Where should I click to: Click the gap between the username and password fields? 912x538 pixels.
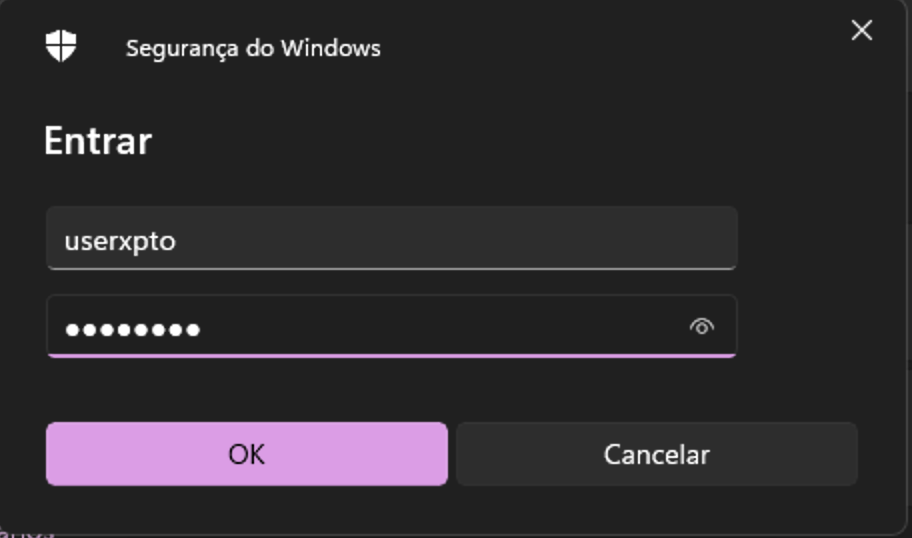pyautogui.click(x=391, y=282)
